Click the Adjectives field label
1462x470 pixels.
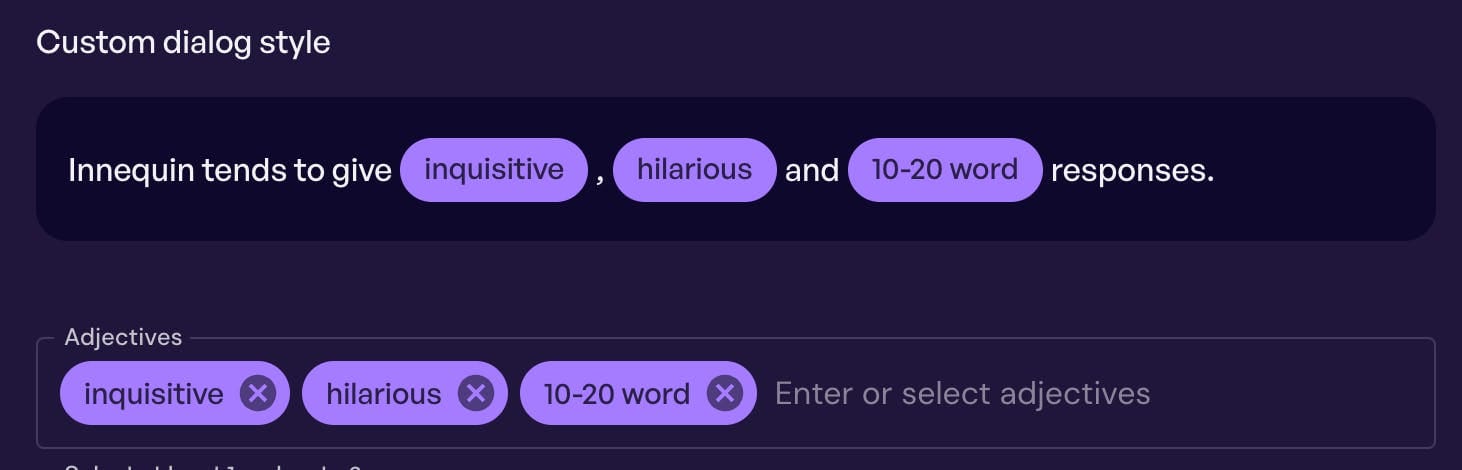[123, 338]
